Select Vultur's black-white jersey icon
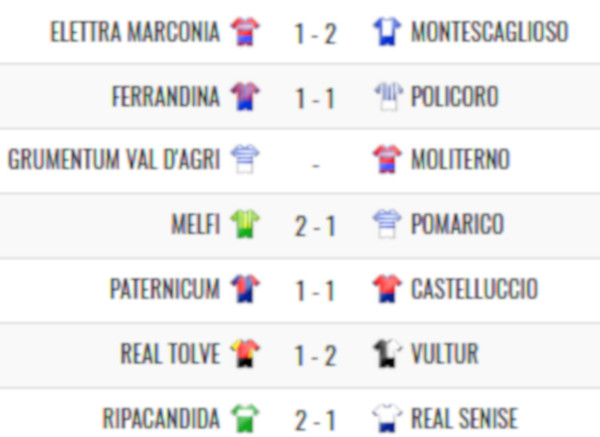The height and width of the screenshot is (437, 600). click(x=387, y=353)
